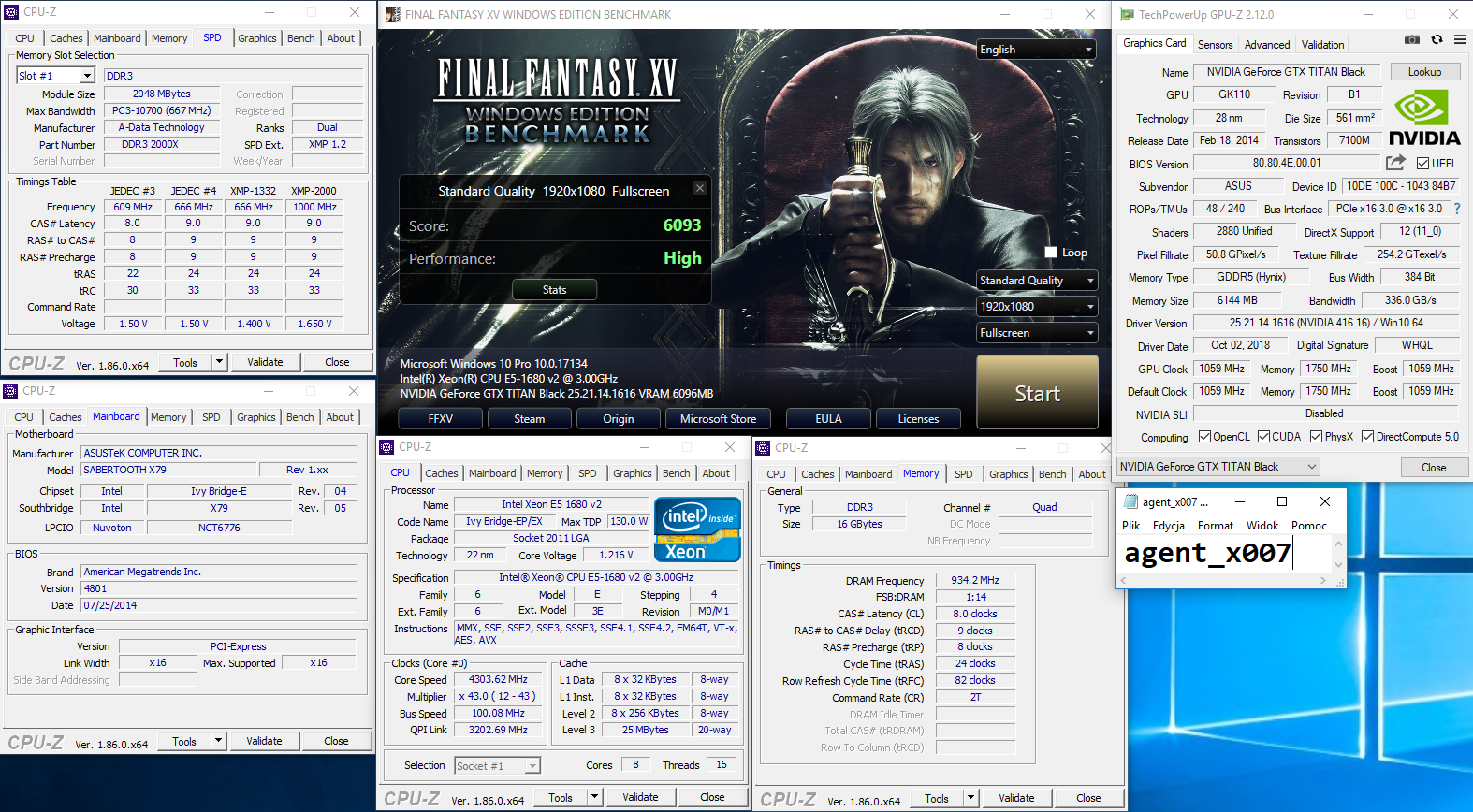Click the GPU name field NVIDIA GeForce GTX TITAN Black
This screenshot has height=812, width=1473.
coord(1286,72)
